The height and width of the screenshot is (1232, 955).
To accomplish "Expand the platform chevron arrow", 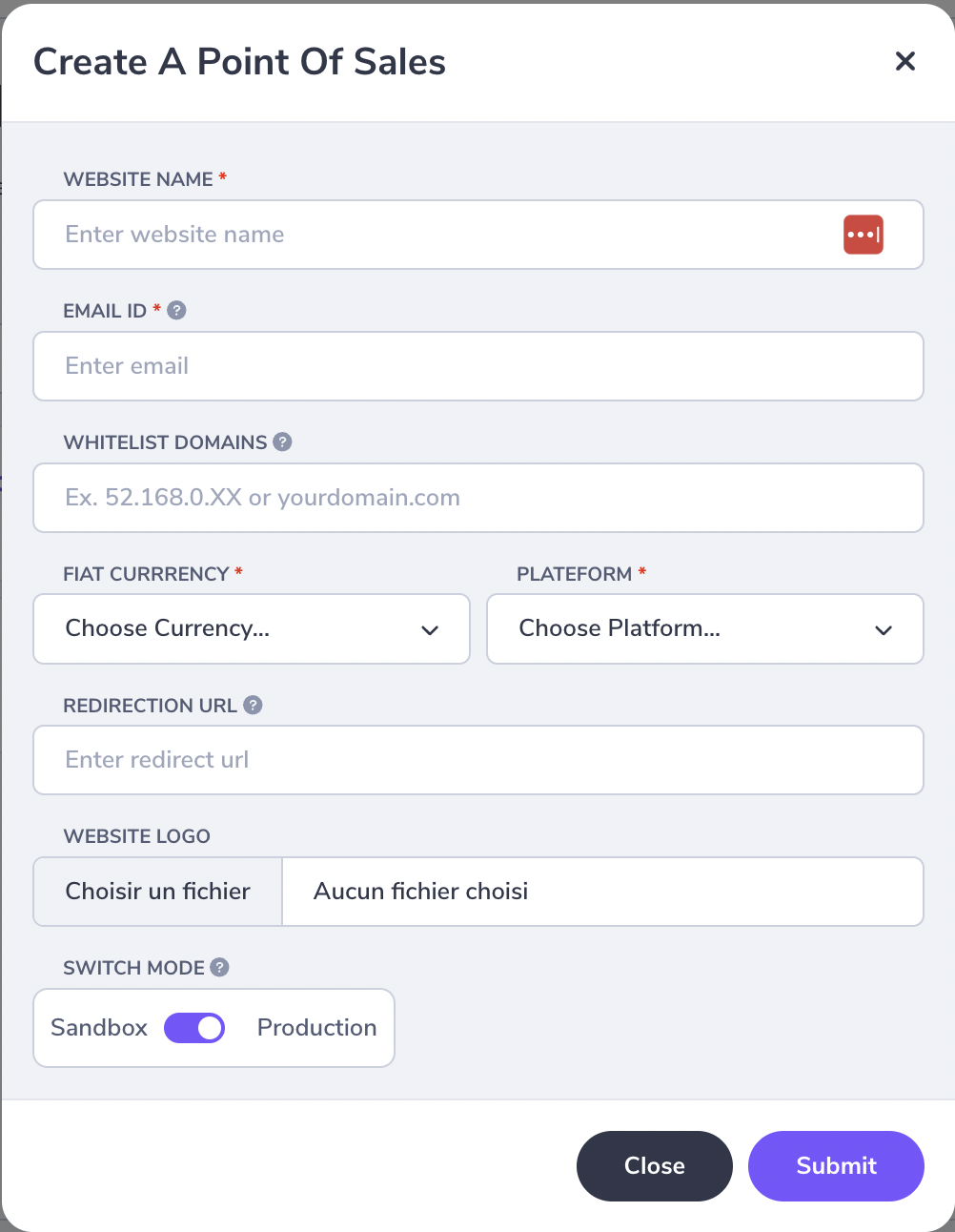I will pyautogui.click(x=884, y=630).
